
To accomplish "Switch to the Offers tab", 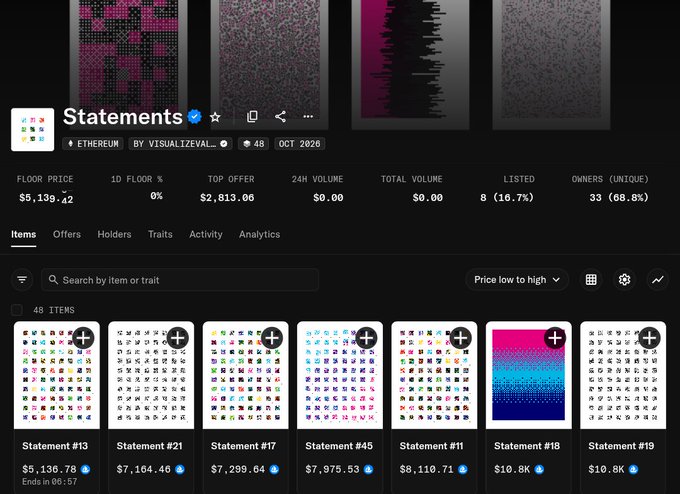I will 67,234.
